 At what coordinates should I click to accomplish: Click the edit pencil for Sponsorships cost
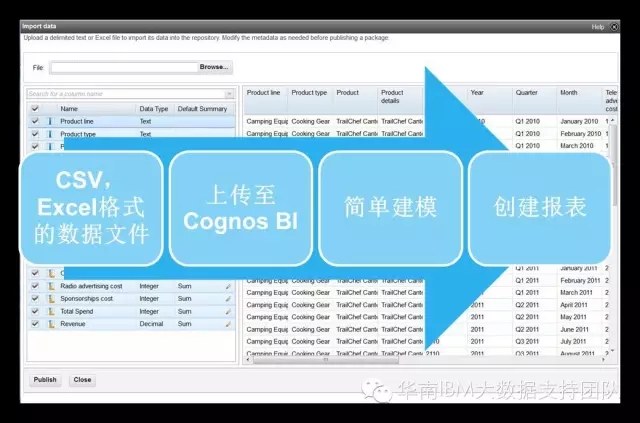tap(228, 299)
